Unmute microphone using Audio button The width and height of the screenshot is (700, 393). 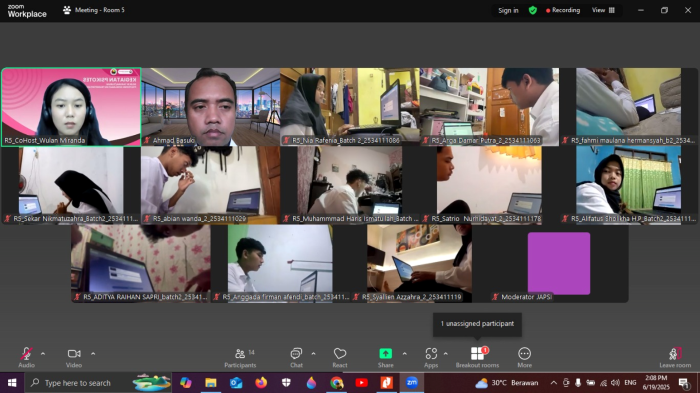pyautogui.click(x=26, y=358)
